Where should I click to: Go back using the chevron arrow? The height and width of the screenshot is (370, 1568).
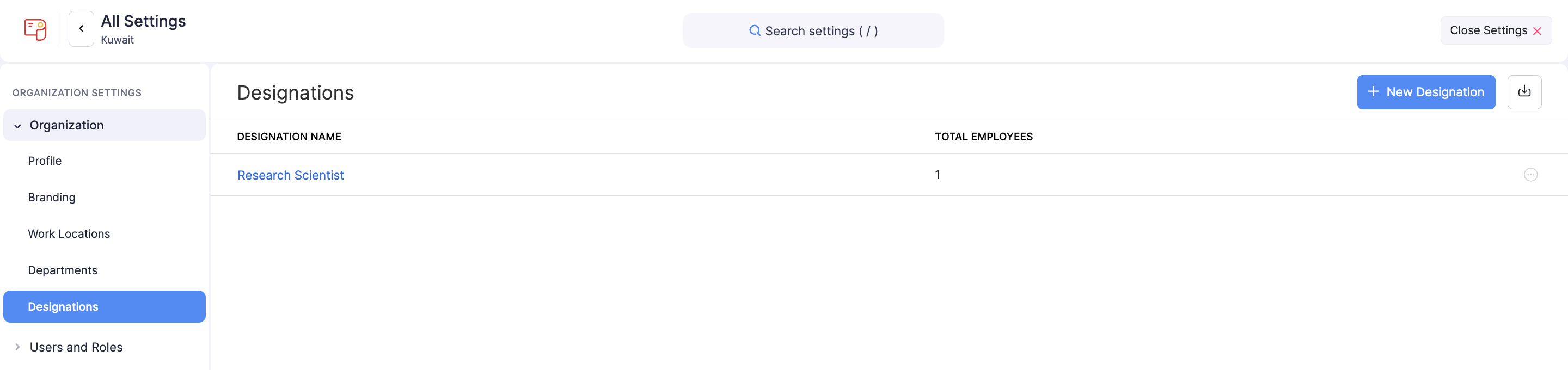tap(81, 29)
